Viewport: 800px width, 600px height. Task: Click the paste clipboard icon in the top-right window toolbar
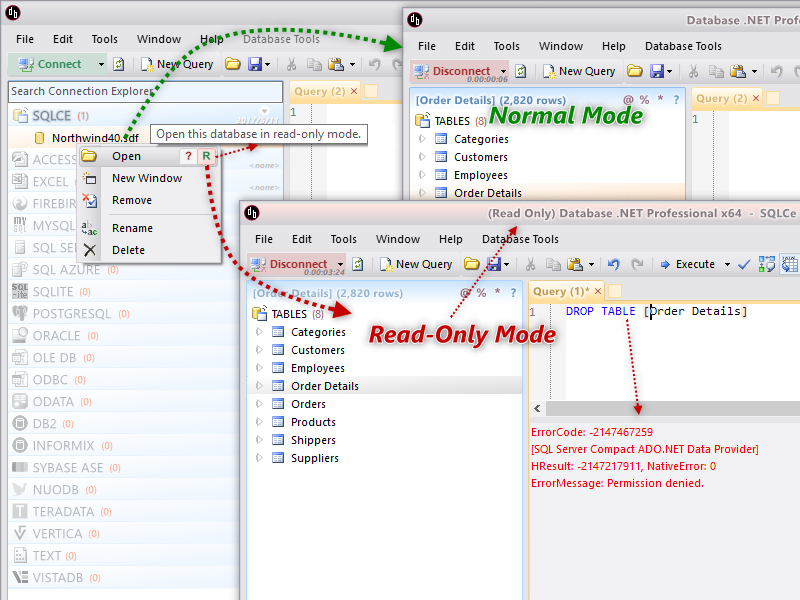[738, 71]
